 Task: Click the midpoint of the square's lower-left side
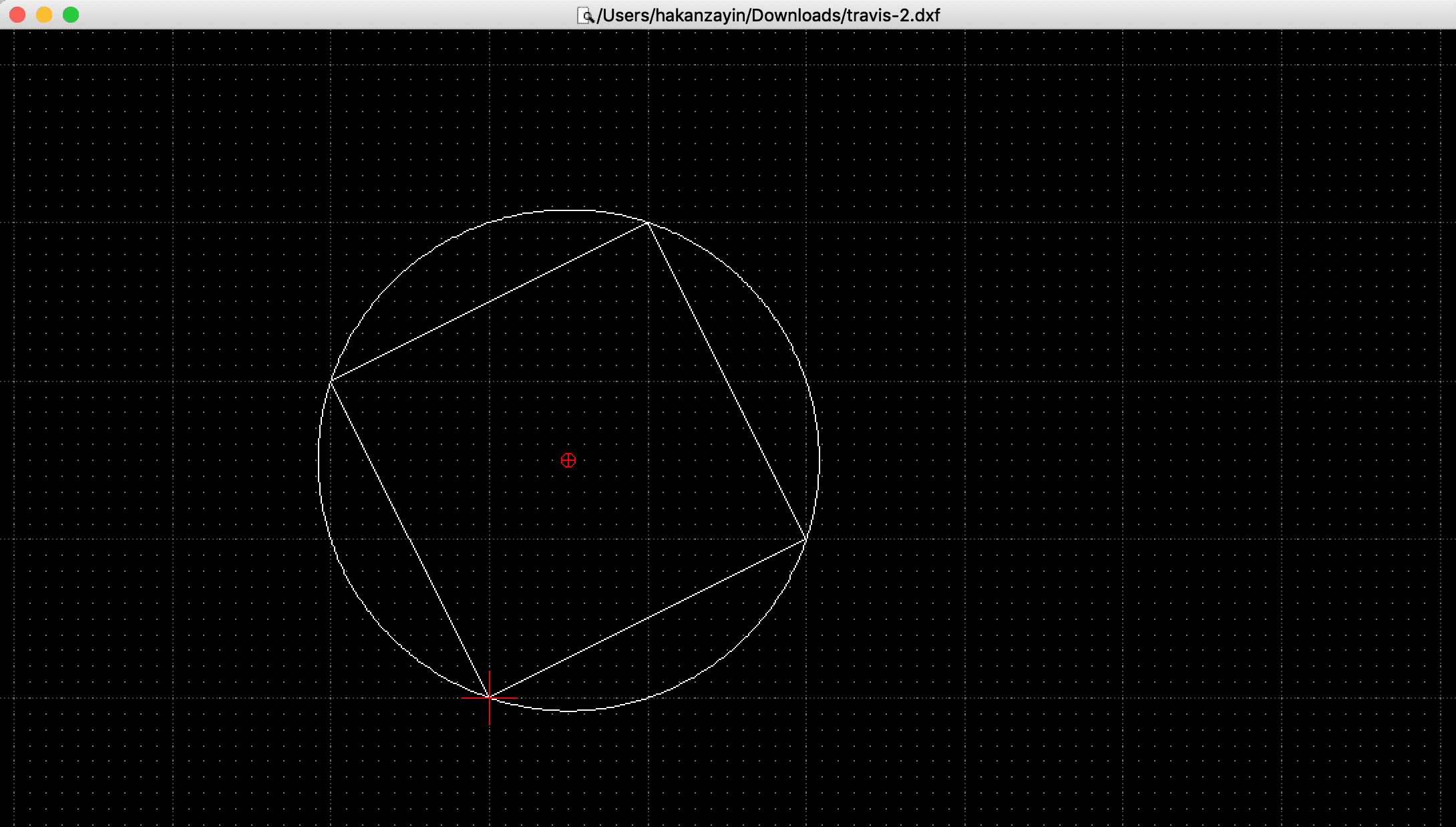click(x=410, y=539)
